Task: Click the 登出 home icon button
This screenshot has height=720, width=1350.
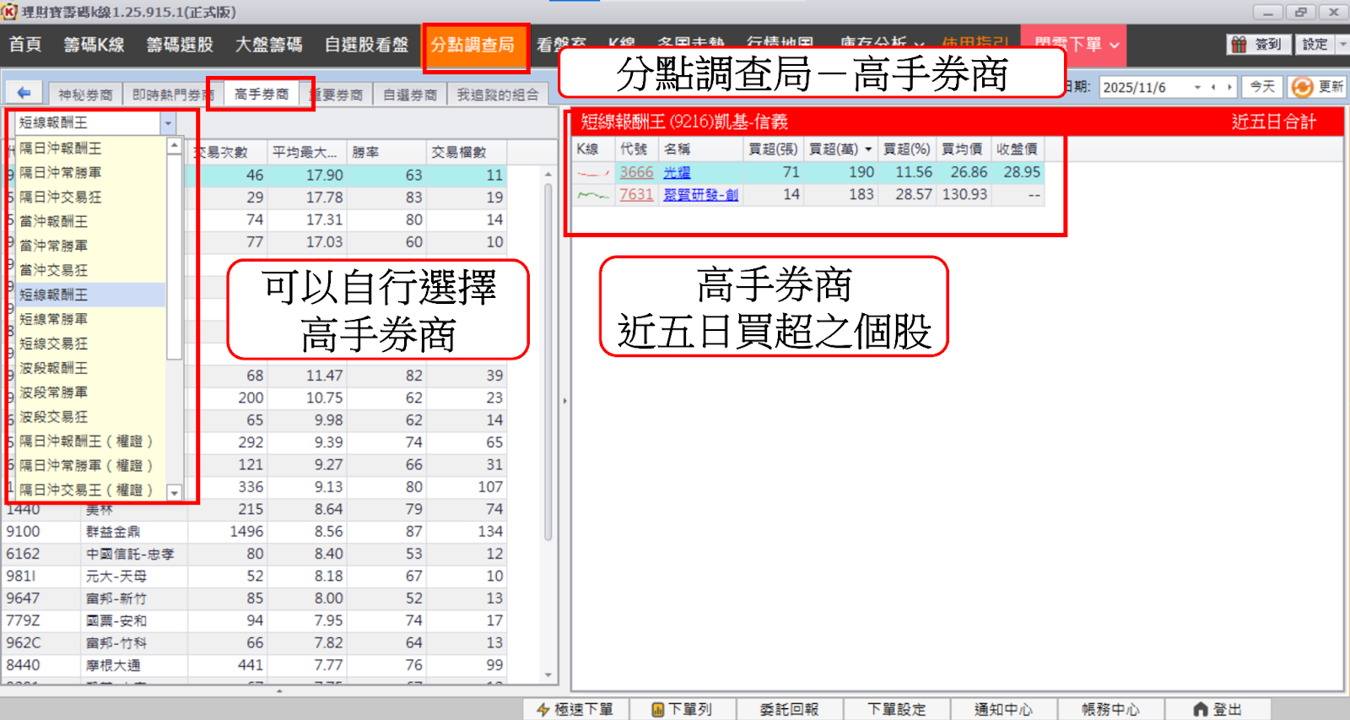Action: (1217, 709)
